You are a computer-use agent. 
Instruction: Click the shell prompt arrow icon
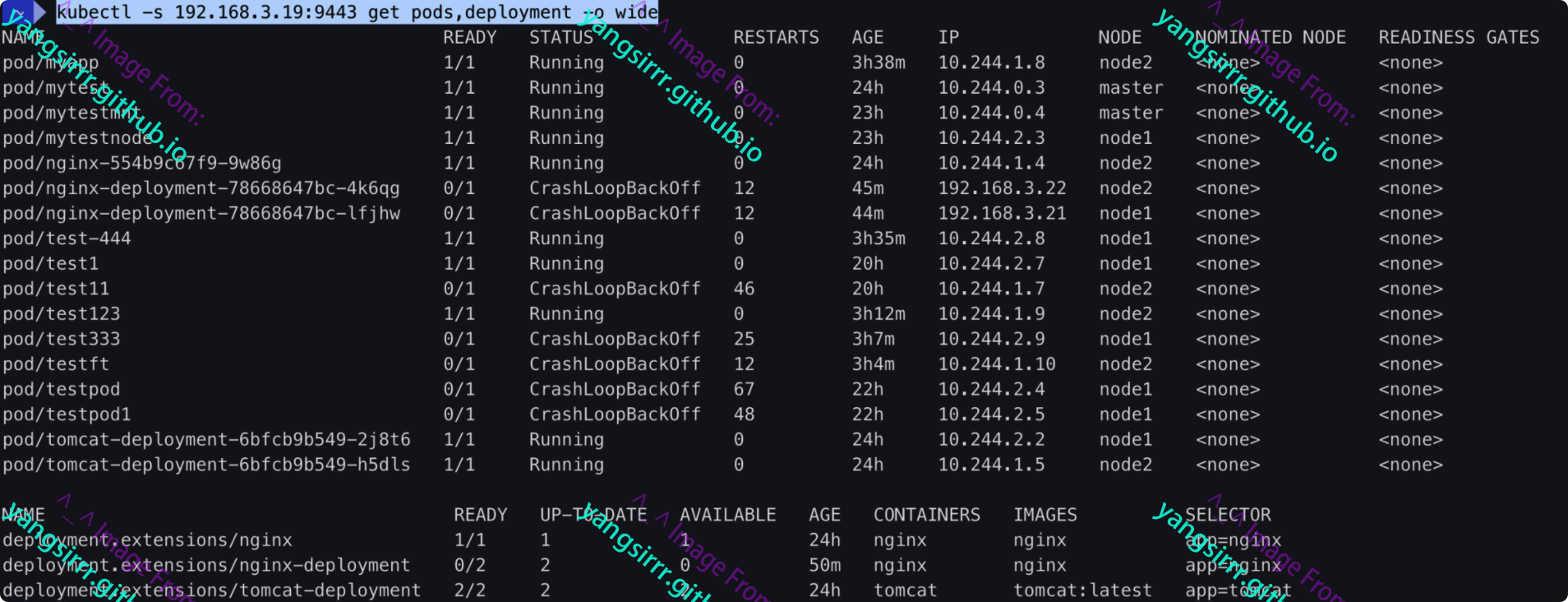[x=23, y=12]
